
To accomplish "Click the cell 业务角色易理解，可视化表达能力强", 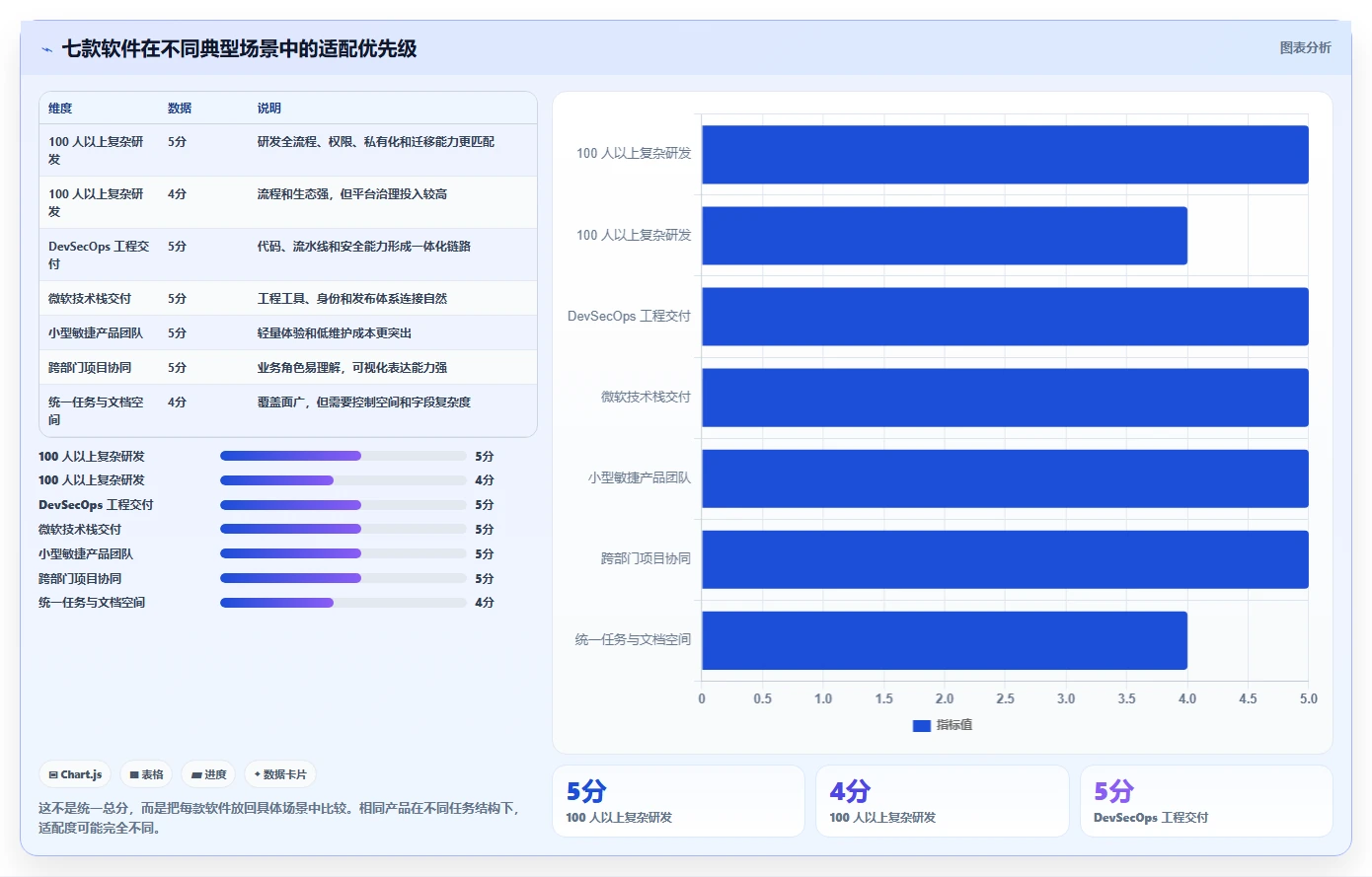I will point(352,368).
